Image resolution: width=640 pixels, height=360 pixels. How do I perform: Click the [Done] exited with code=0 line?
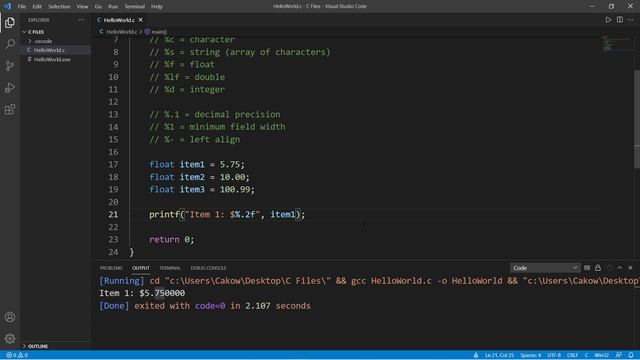pos(205,306)
